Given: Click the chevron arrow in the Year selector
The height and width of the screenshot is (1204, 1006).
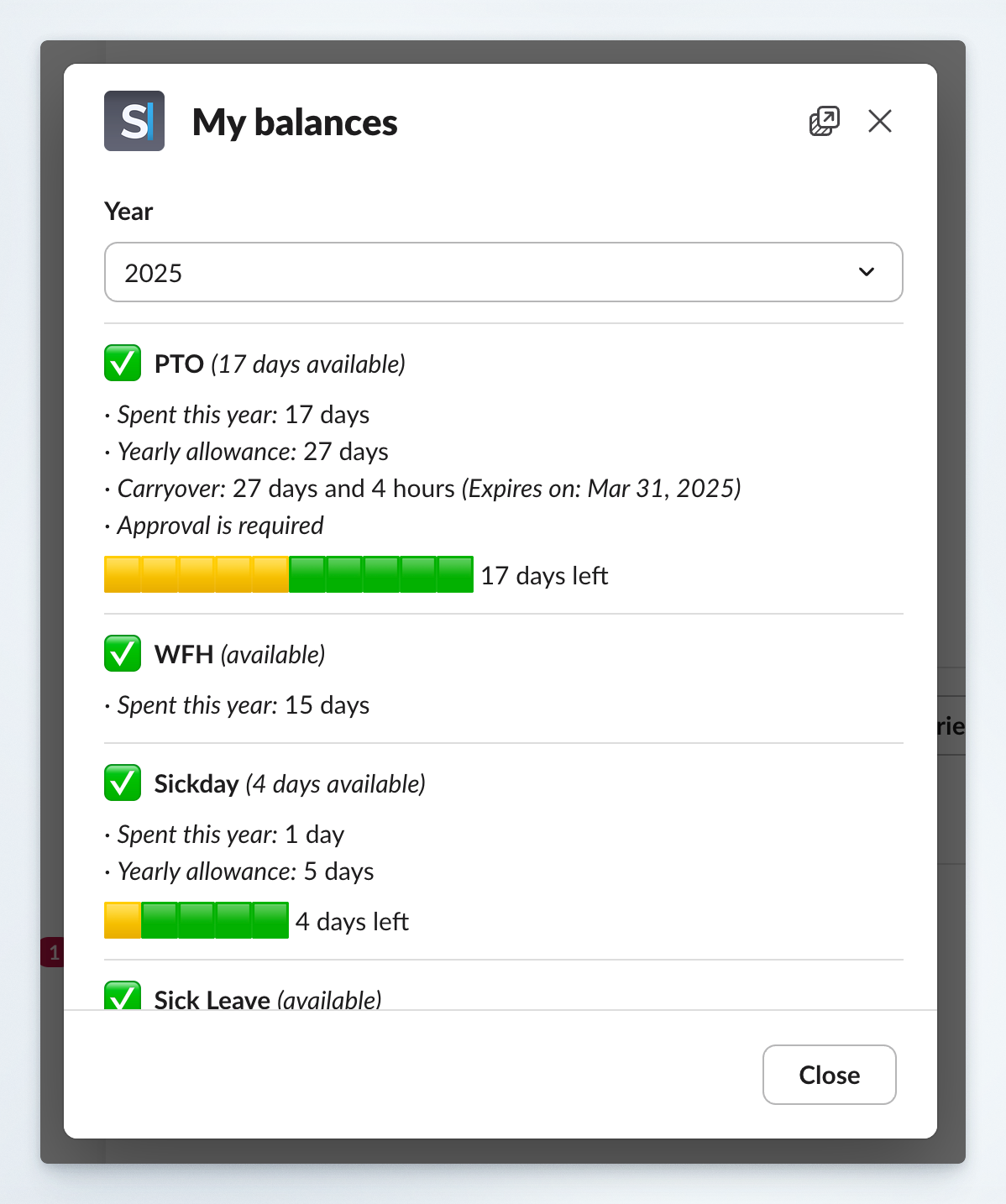Looking at the screenshot, I should point(867,272).
